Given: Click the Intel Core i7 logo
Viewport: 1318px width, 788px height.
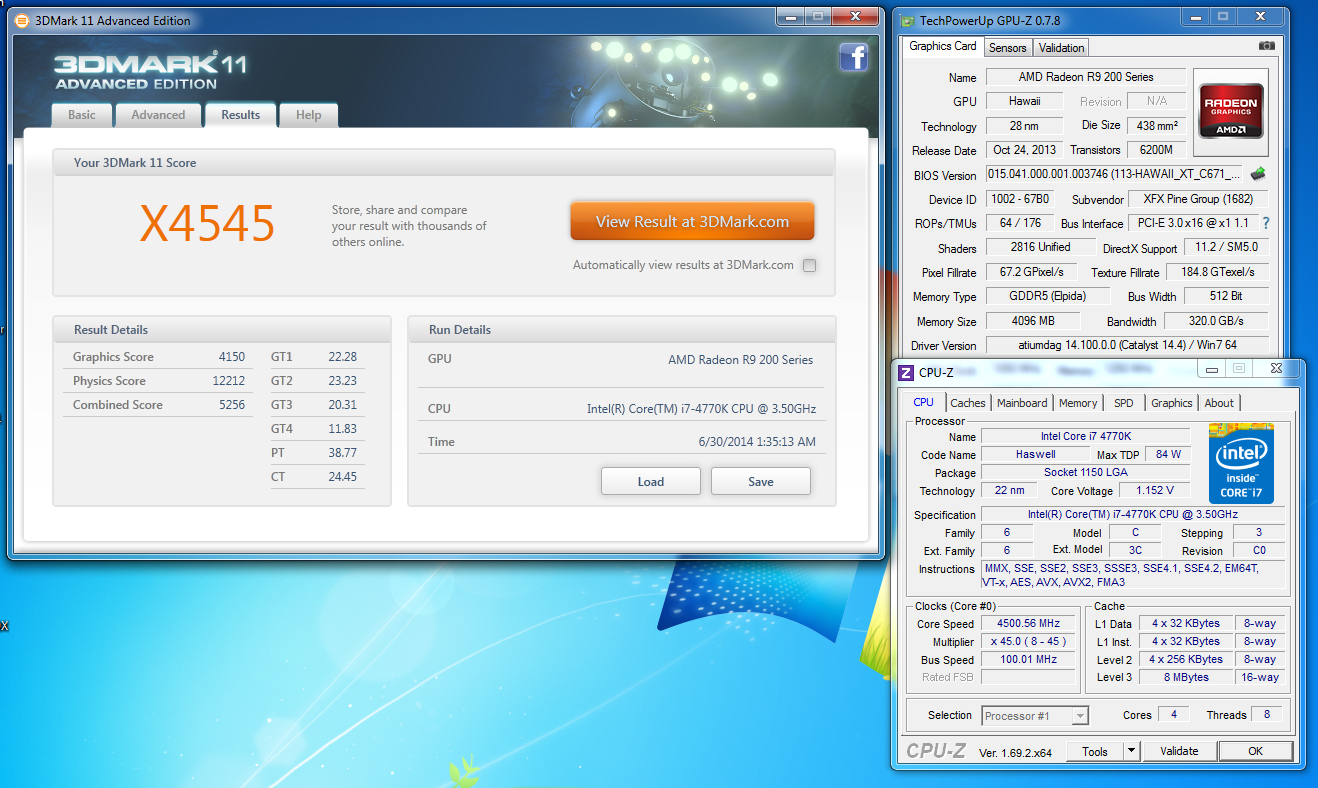Looking at the screenshot, I should coord(1241,464).
